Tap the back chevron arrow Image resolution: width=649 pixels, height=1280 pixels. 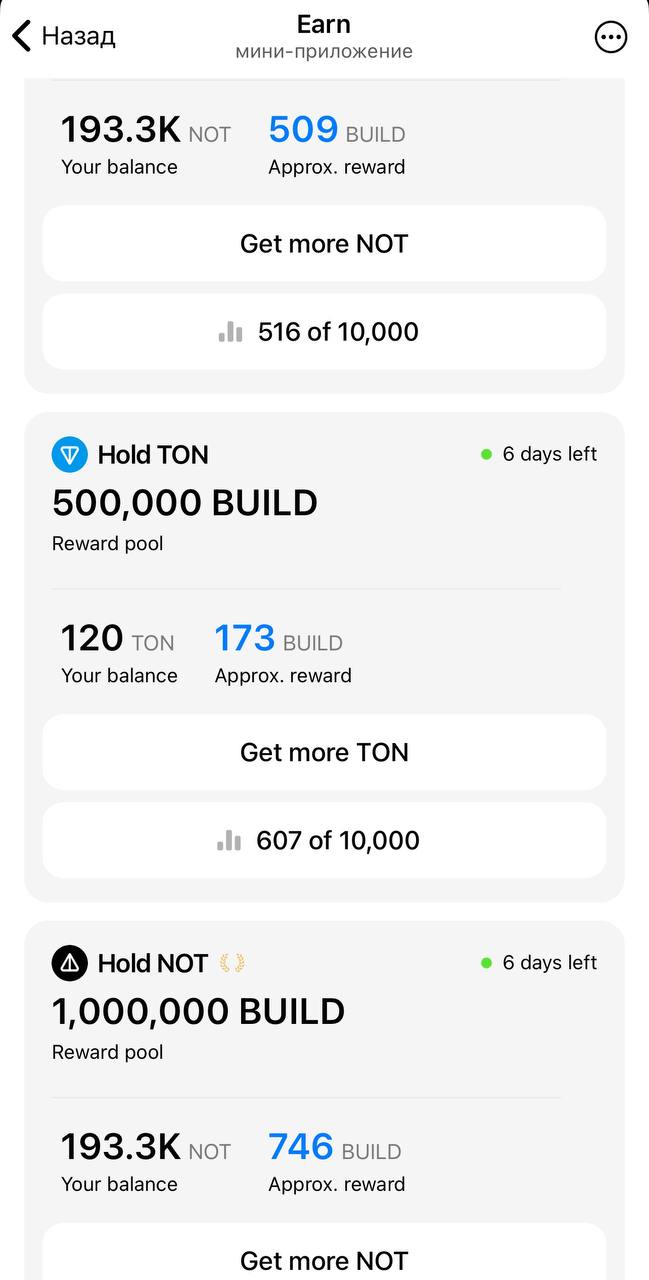(21, 37)
